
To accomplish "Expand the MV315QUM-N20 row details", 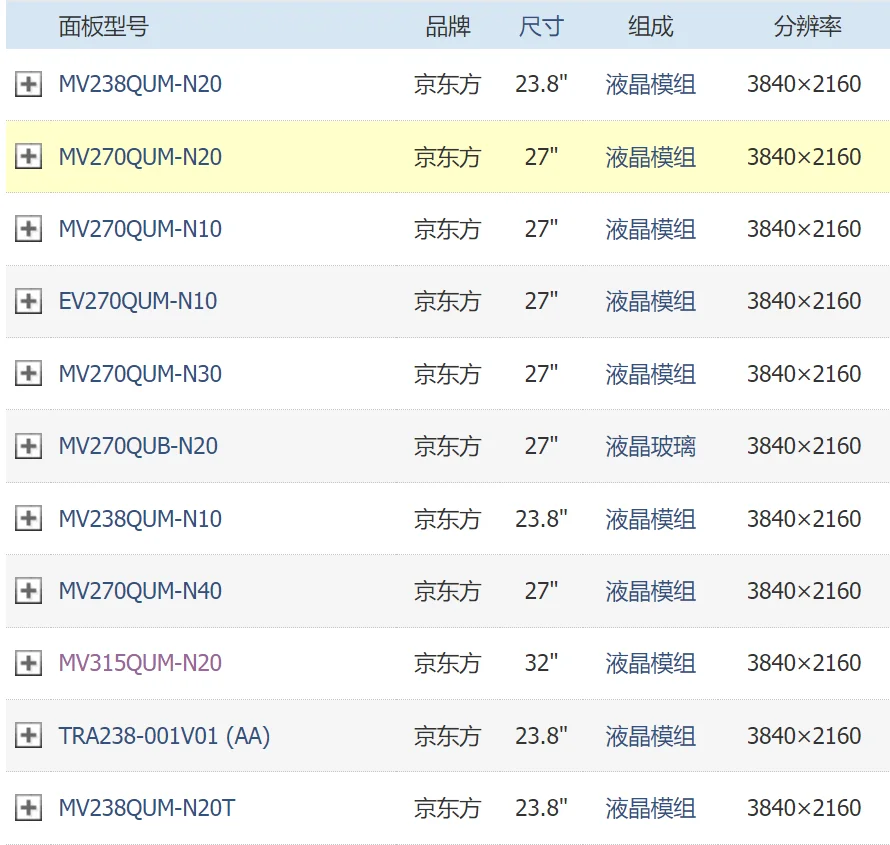I will click(28, 663).
